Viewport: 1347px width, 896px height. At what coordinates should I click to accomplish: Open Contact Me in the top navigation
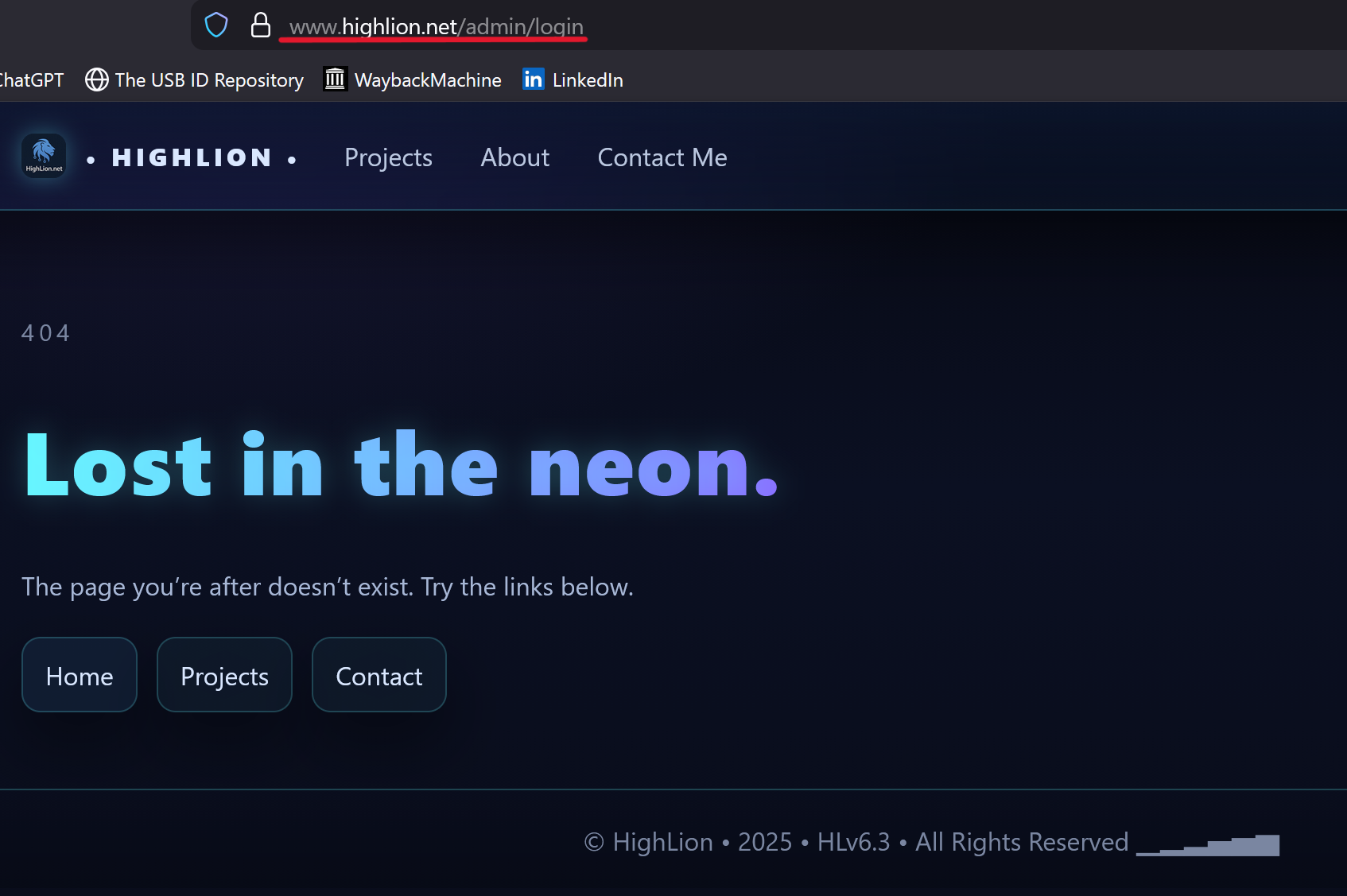point(662,157)
